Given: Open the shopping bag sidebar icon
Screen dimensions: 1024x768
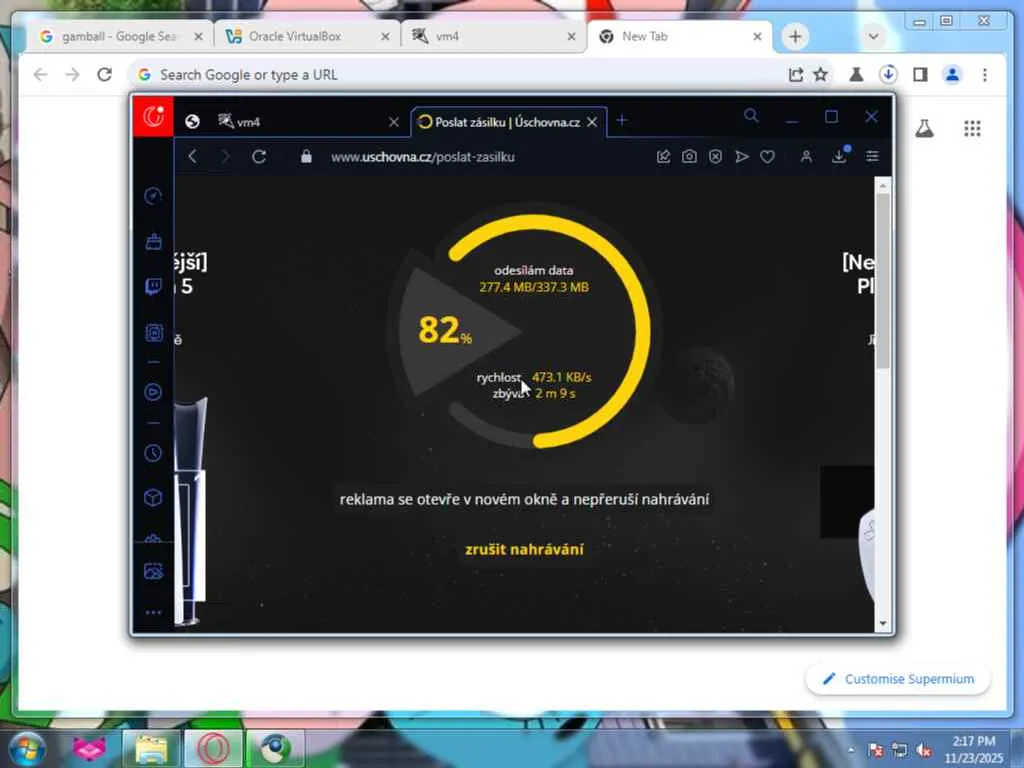Looking at the screenshot, I should (153, 242).
